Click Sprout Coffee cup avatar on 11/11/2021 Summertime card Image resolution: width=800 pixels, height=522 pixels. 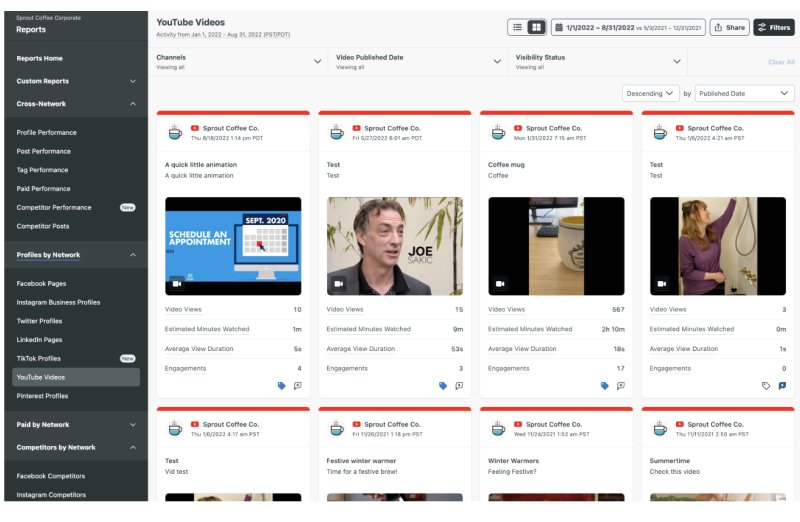(x=660, y=429)
